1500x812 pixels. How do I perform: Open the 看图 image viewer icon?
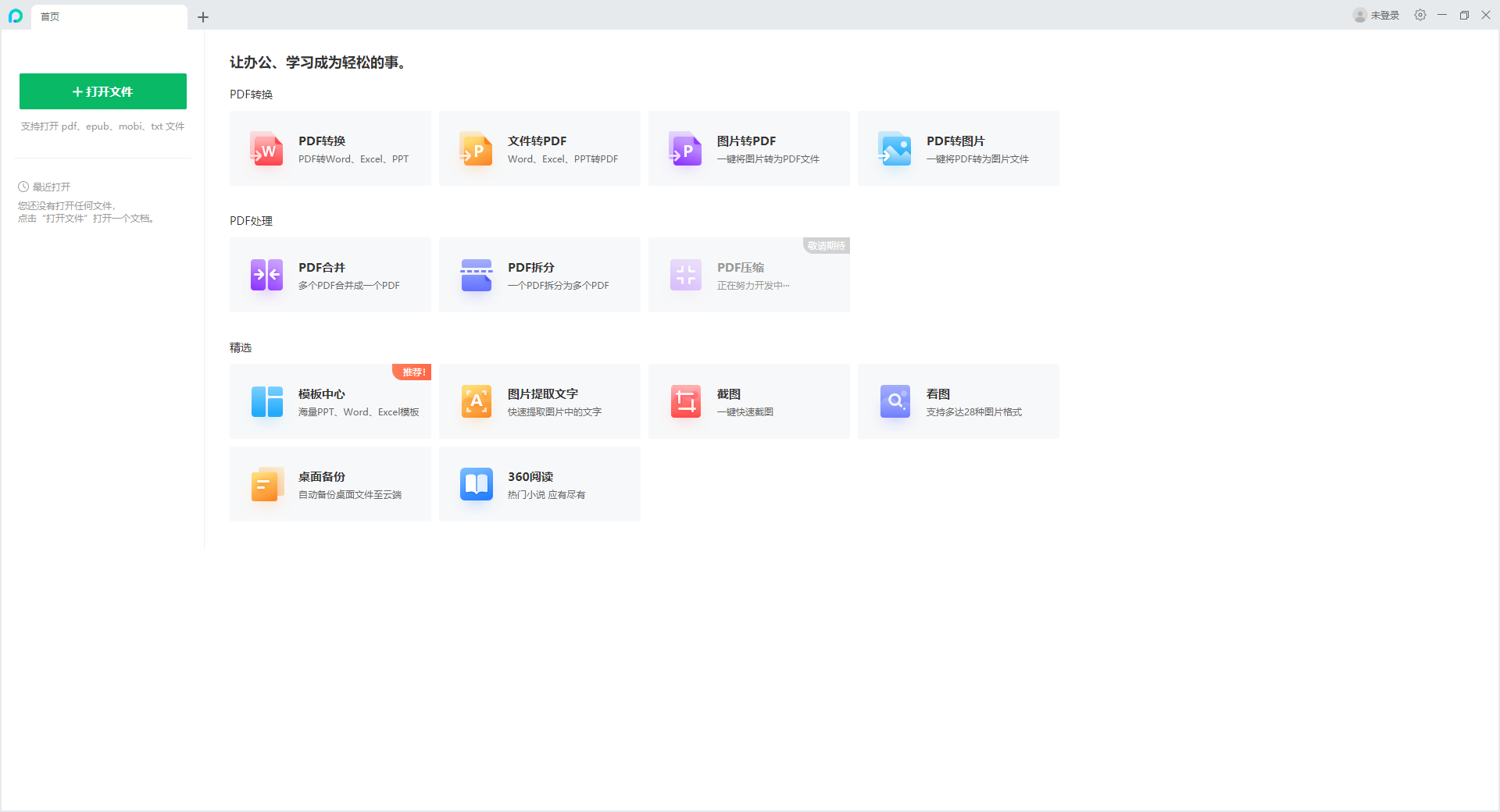tap(895, 401)
